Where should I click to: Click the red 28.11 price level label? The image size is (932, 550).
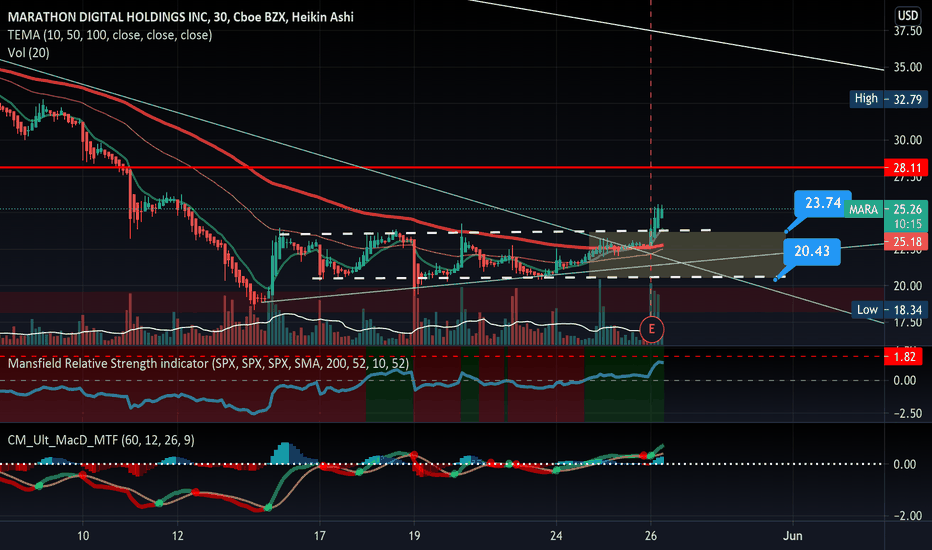coord(907,168)
